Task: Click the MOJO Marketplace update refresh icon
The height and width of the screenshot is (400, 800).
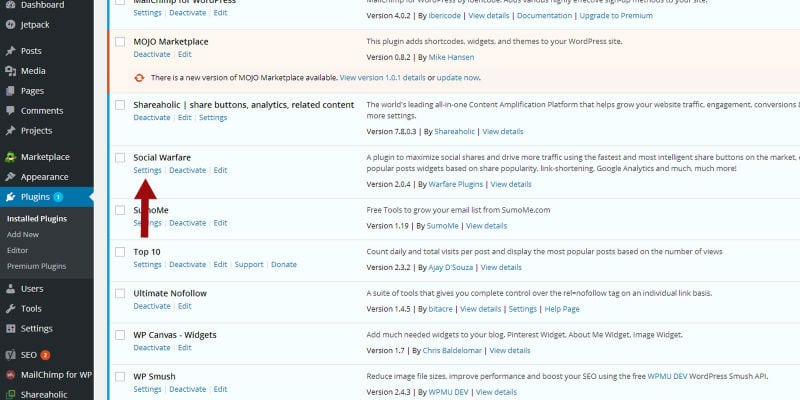Action: [139, 78]
